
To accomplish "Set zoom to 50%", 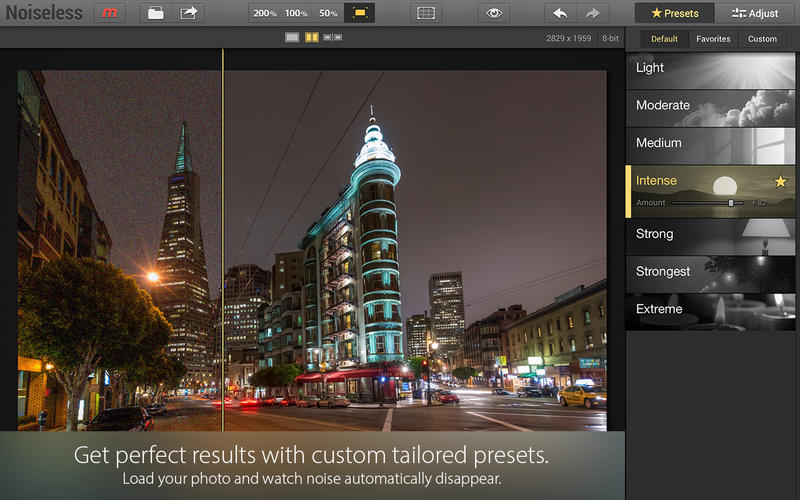I will (328, 13).
